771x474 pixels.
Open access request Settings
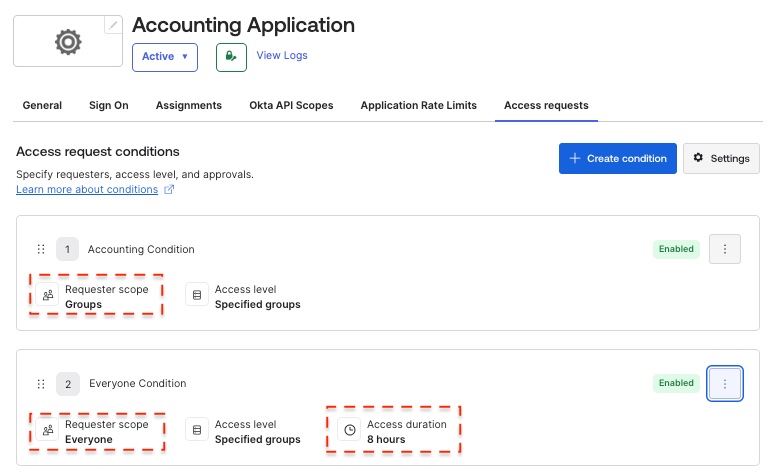point(721,158)
